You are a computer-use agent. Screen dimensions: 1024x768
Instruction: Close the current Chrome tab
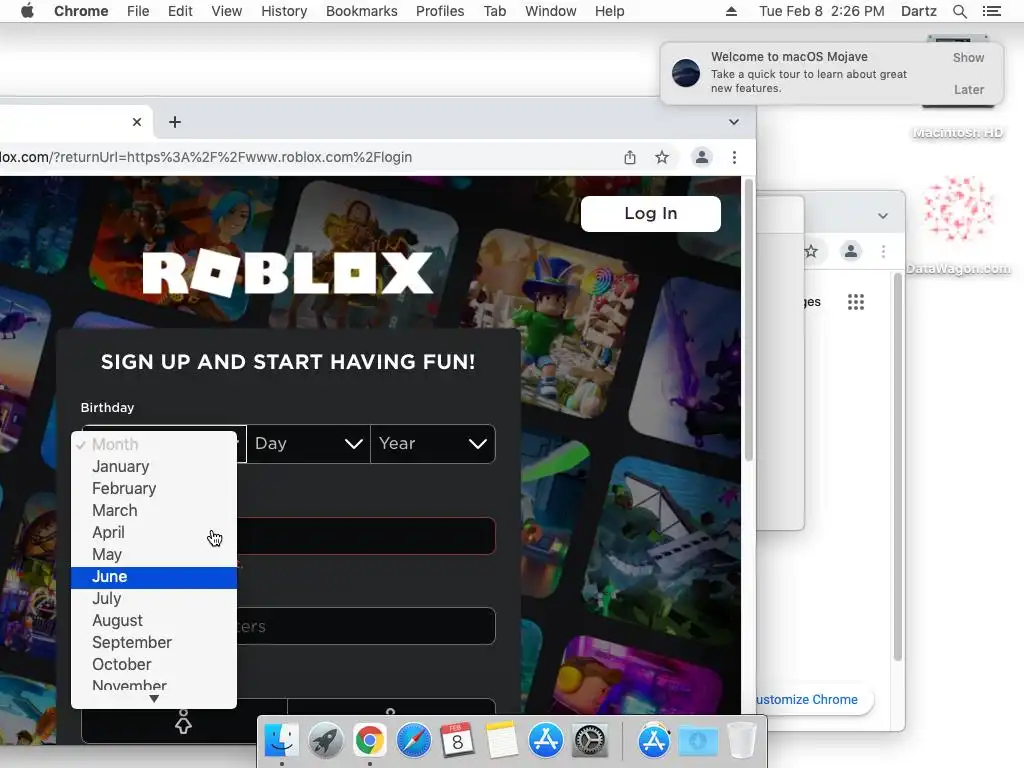136,122
